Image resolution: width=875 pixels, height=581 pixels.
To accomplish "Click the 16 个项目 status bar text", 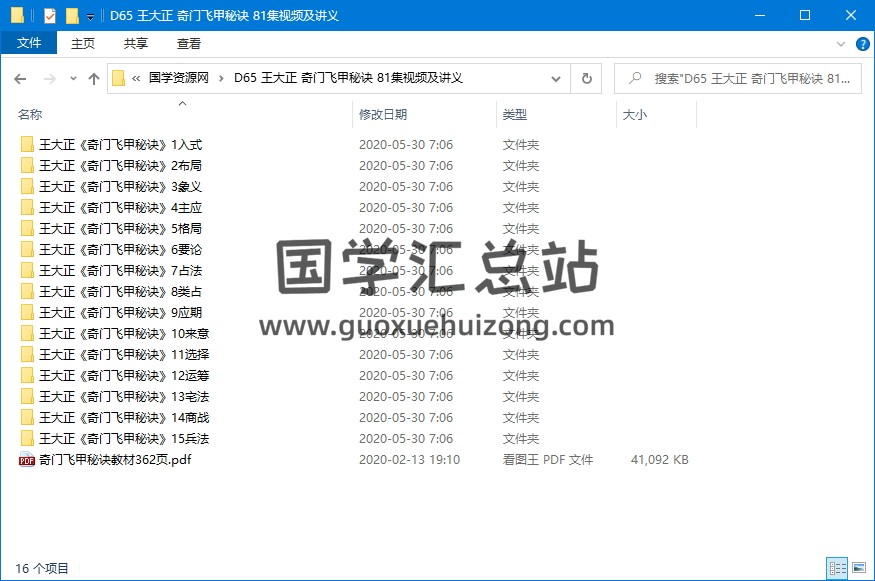I will coord(42,569).
